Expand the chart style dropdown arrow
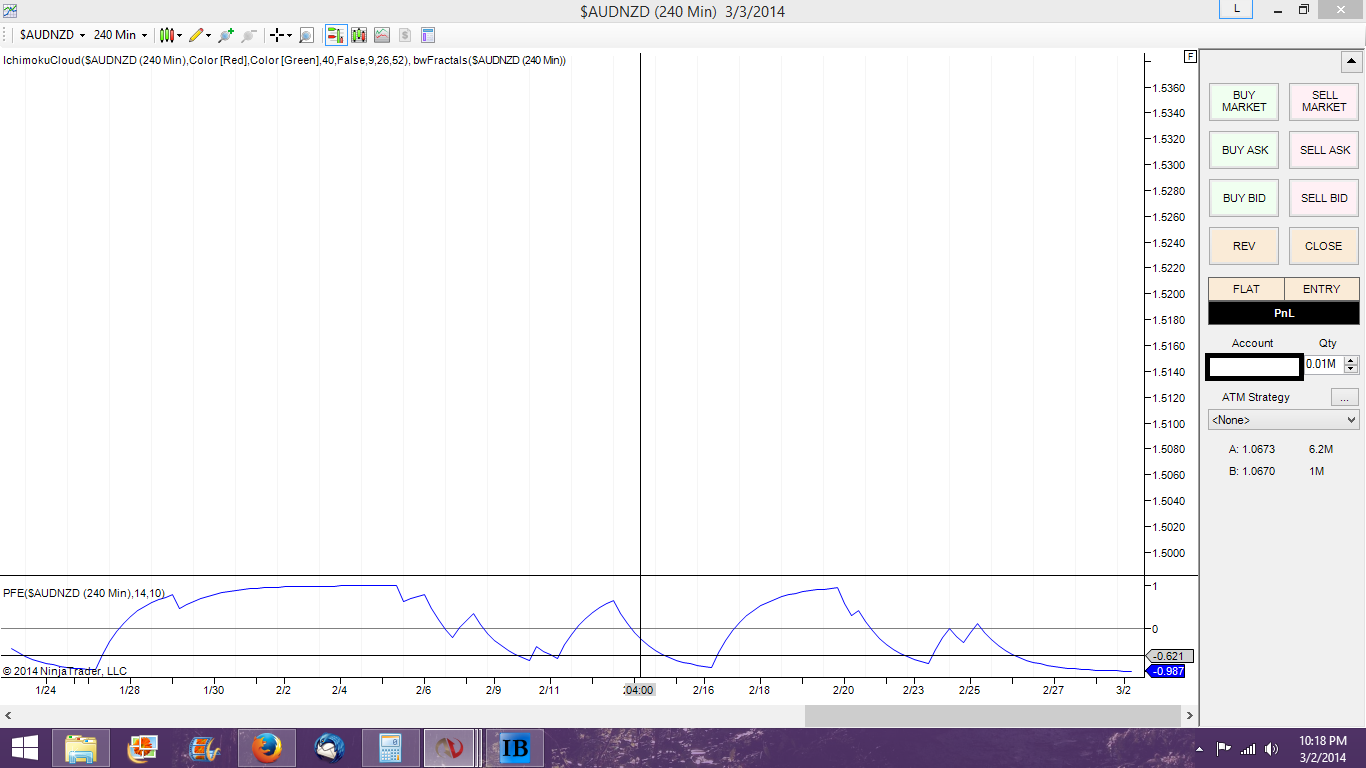The height and width of the screenshot is (768, 1366). (179, 35)
